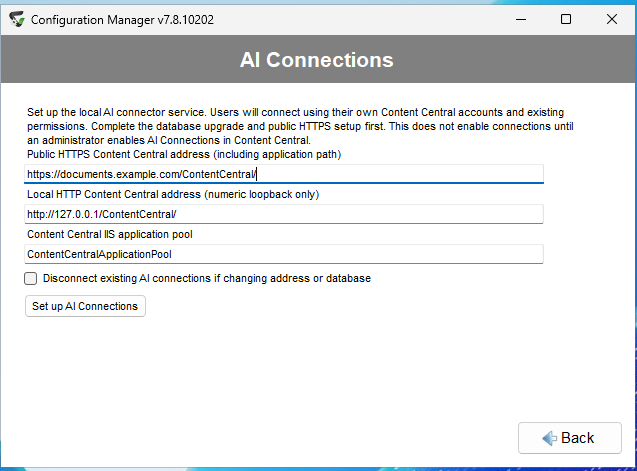Click the Local HTTP Content Central address field
Image resolution: width=637 pixels, height=471 pixels.
click(284, 214)
